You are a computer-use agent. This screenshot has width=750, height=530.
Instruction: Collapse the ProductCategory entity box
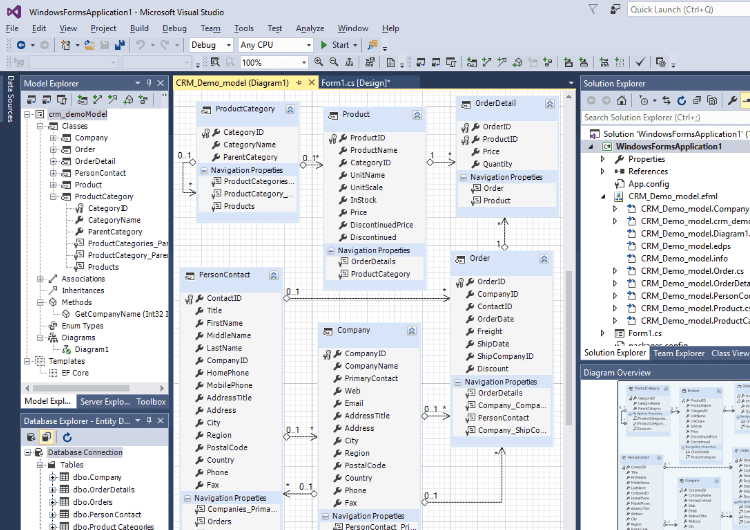point(289,109)
